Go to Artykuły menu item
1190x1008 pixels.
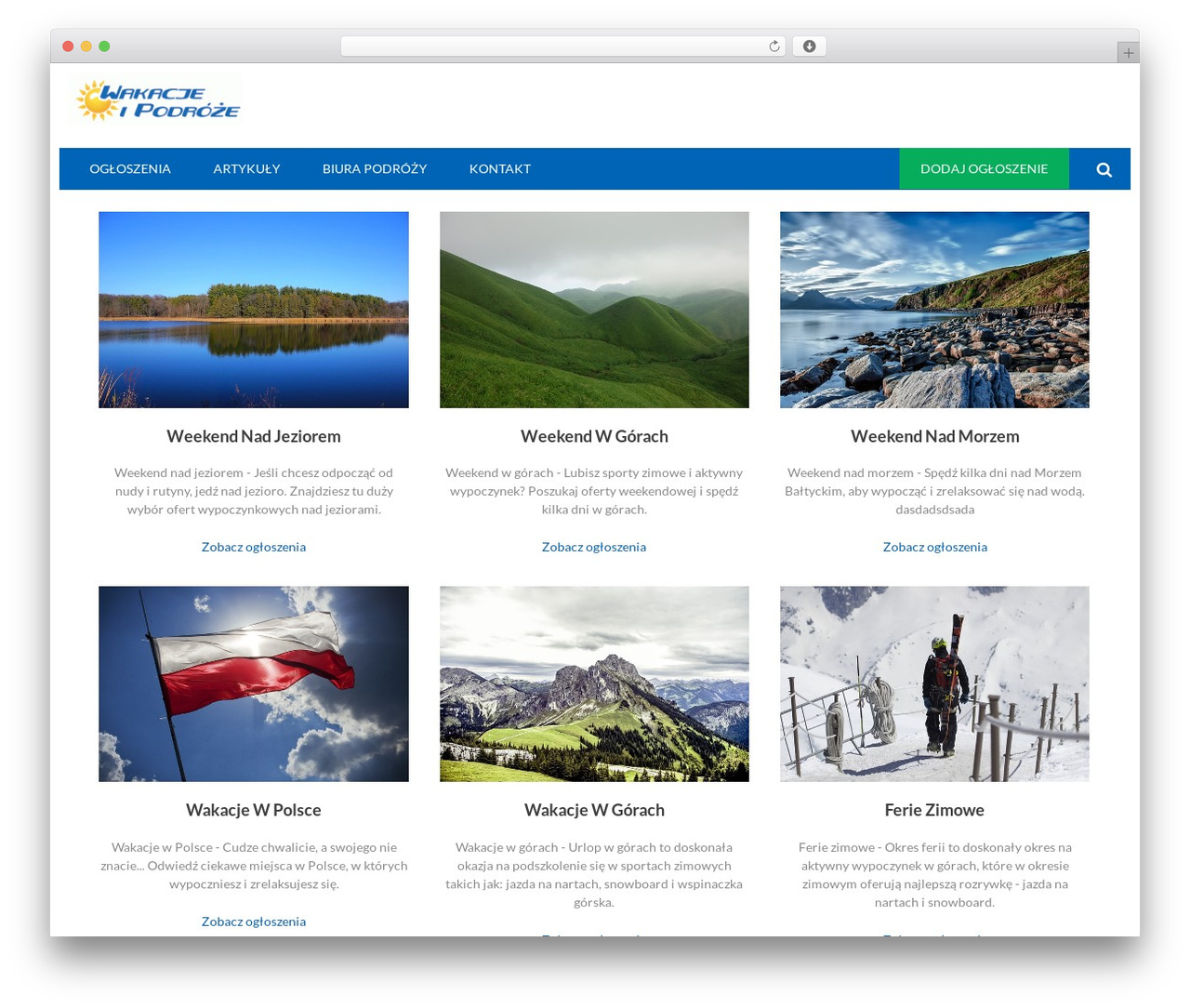click(x=246, y=169)
